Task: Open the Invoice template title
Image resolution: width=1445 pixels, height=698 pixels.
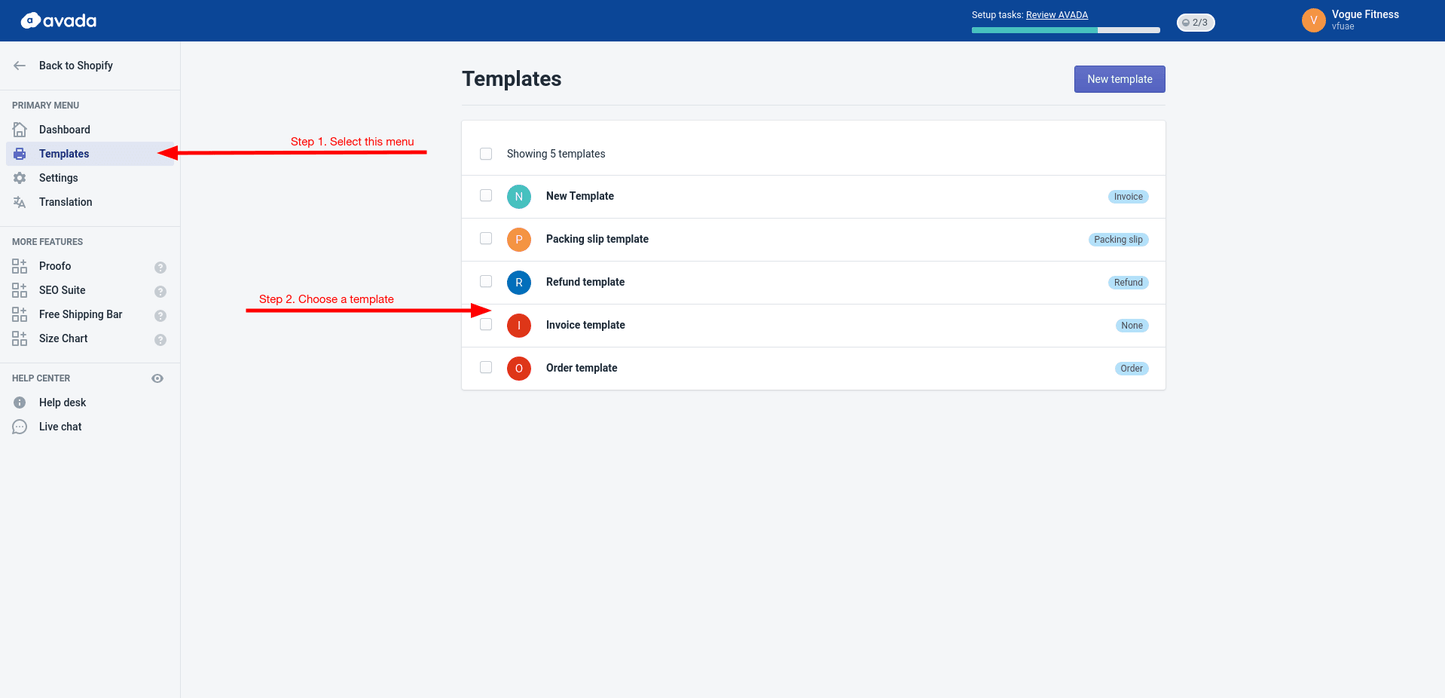Action: tap(585, 326)
